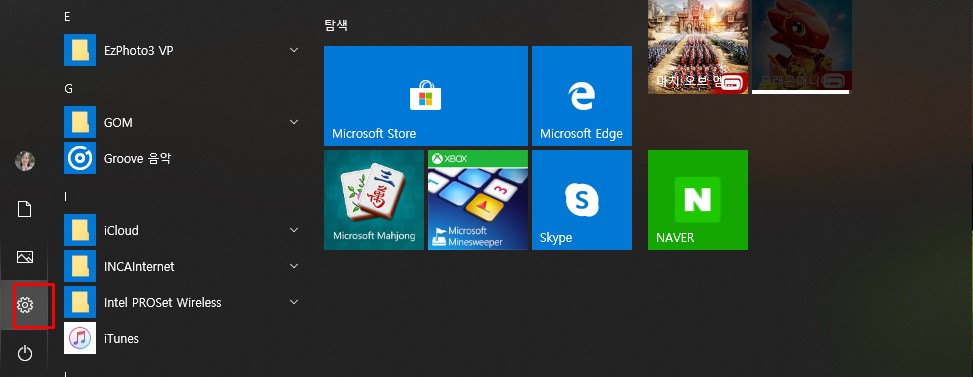Click the user account avatar
This screenshot has width=973, height=377.
click(x=25, y=161)
